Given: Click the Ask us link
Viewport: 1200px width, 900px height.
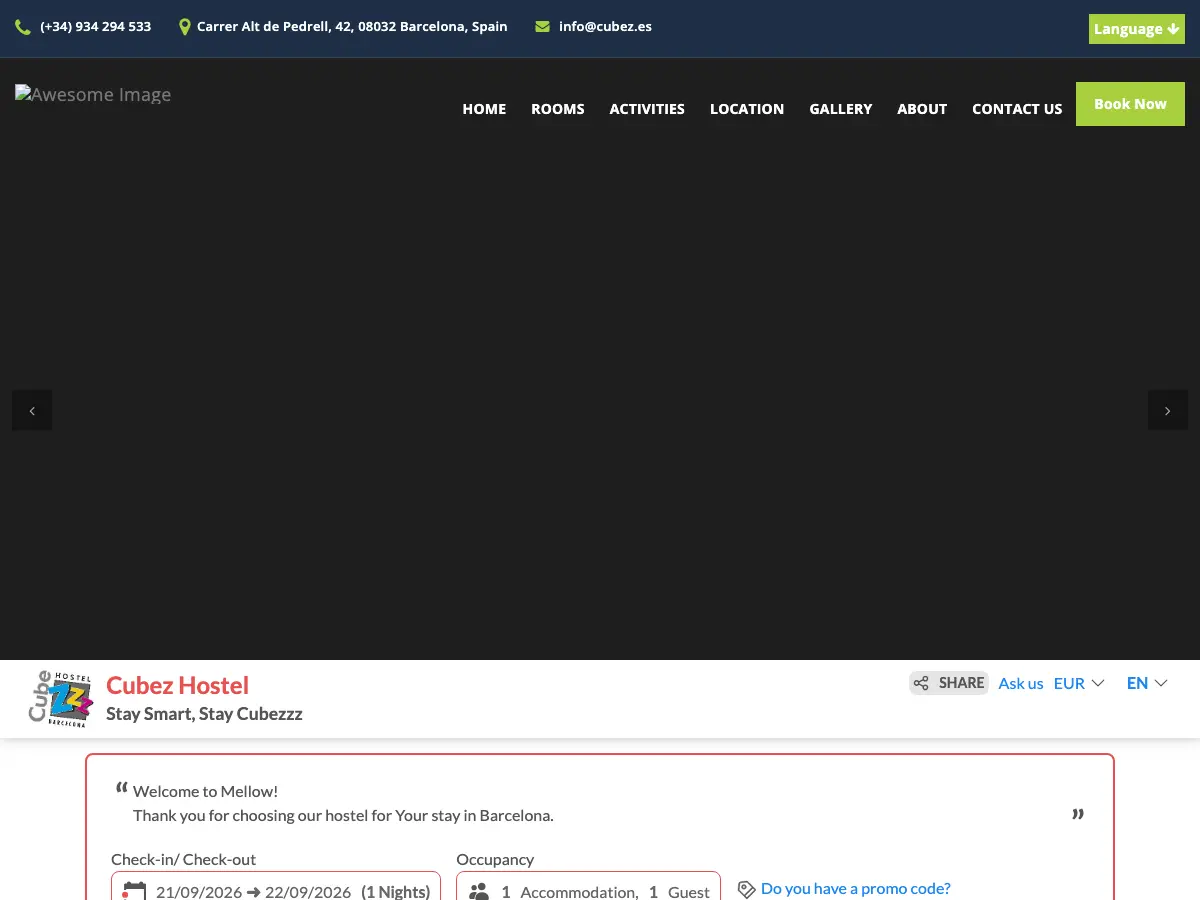Looking at the screenshot, I should point(1021,683).
